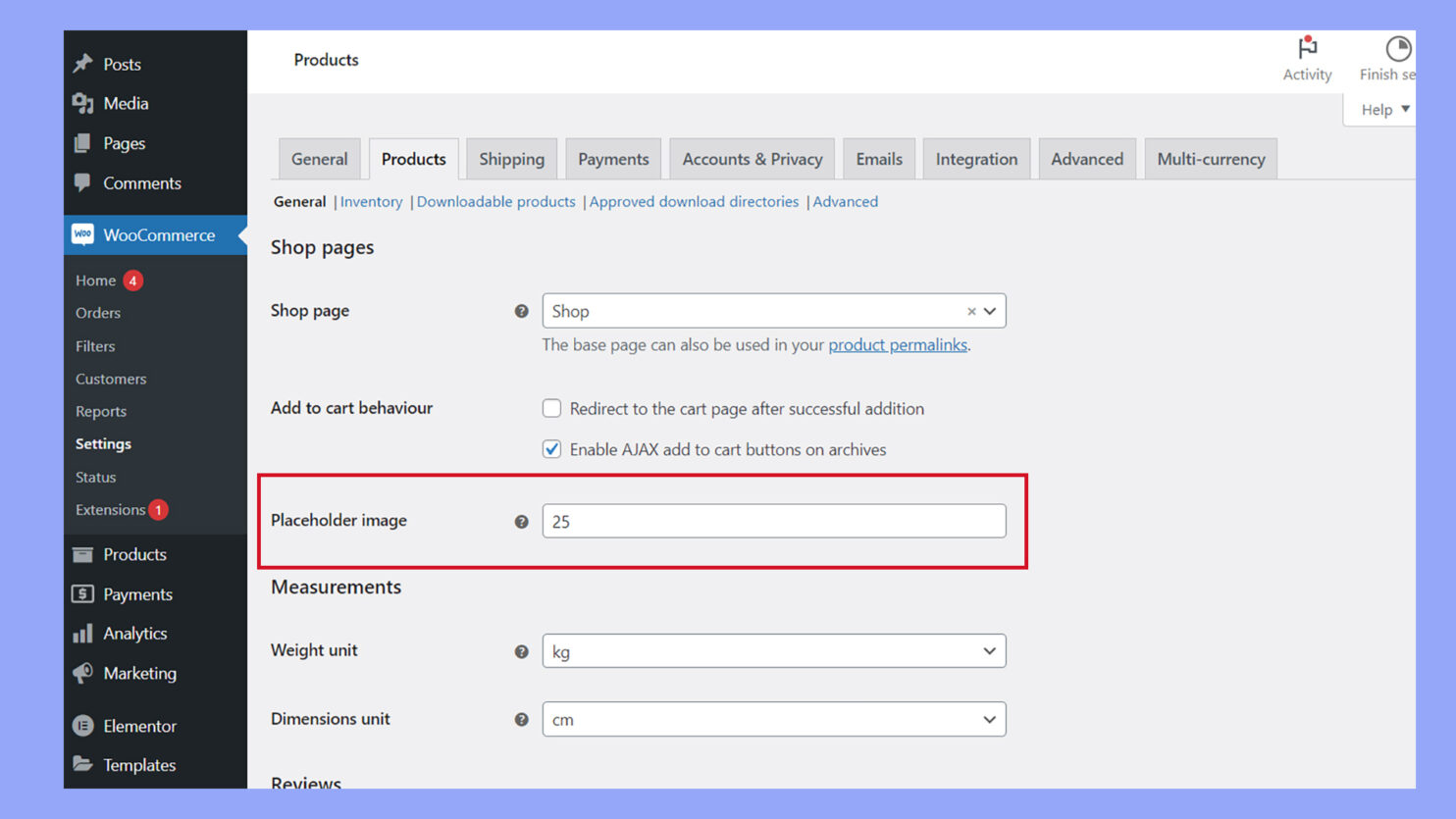This screenshot has width=1456, height=819.
Task: Open the Activity flag icon
Action: [x=1307, y=49]
